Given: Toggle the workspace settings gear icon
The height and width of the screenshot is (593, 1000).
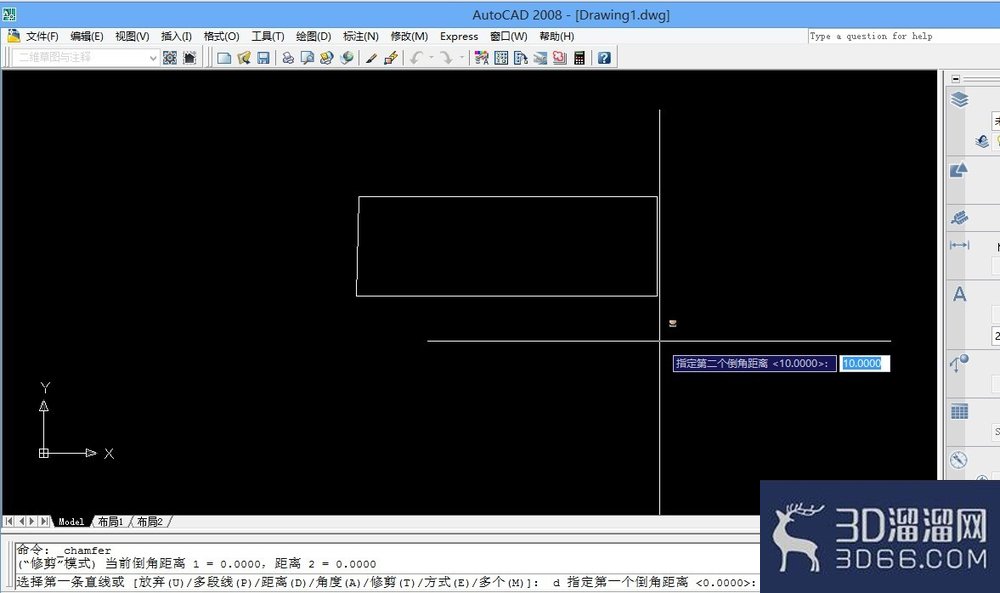Looking at the screenshot, I should click(170, 58).
